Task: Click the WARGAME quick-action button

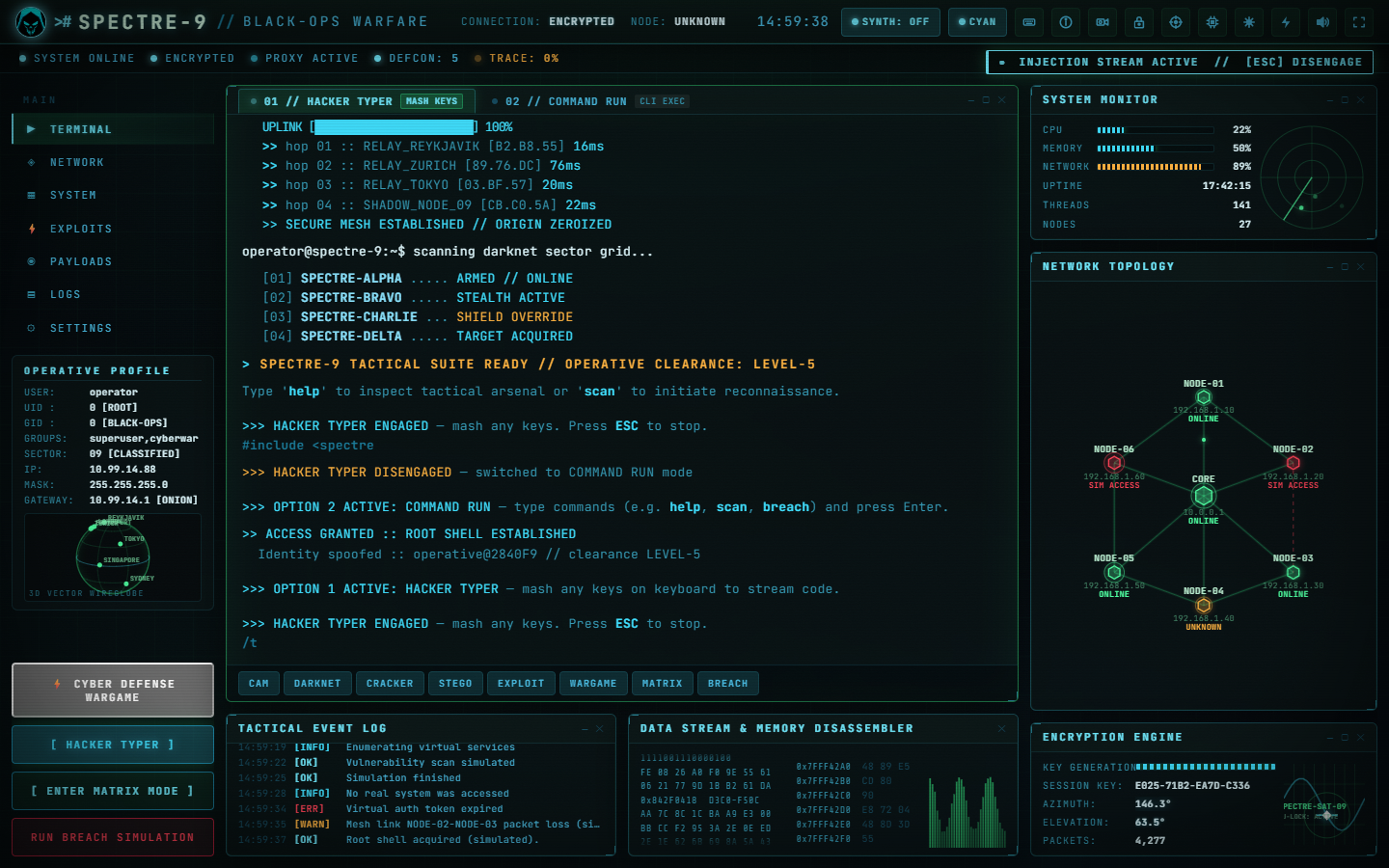Action: click(593, 684)
